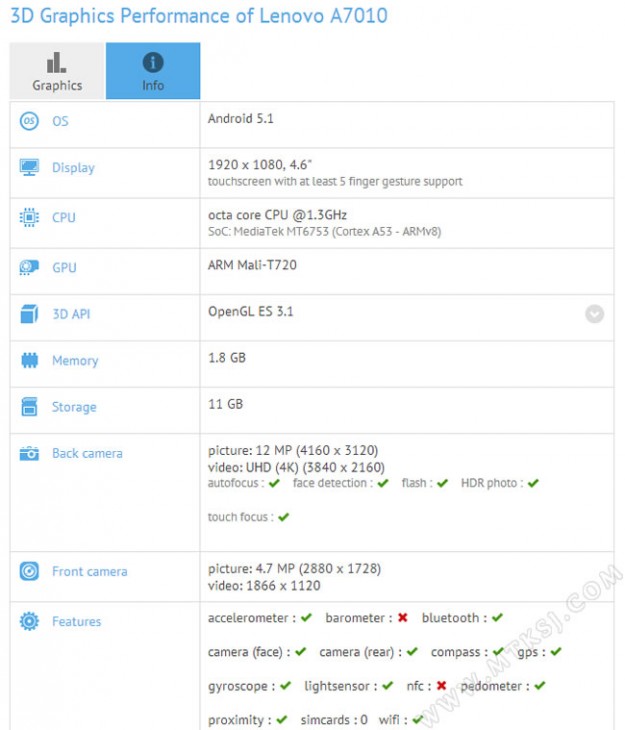This screenshot has width=625, height=730.
Task: Click the autofocus green checkmark
Action: tap(275, 484)
